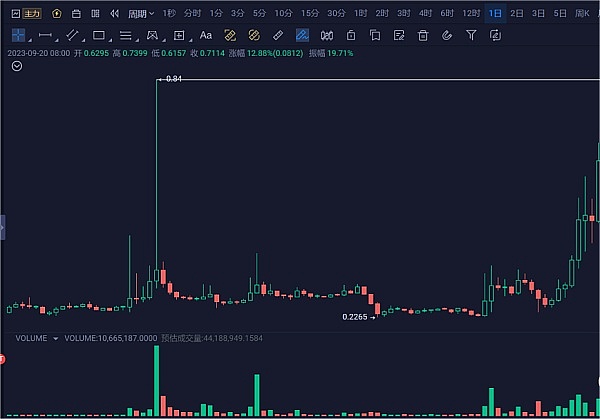Click the VOLUME indicator name label
Viewport: 600px width, 419px height.
click(31, 339)
